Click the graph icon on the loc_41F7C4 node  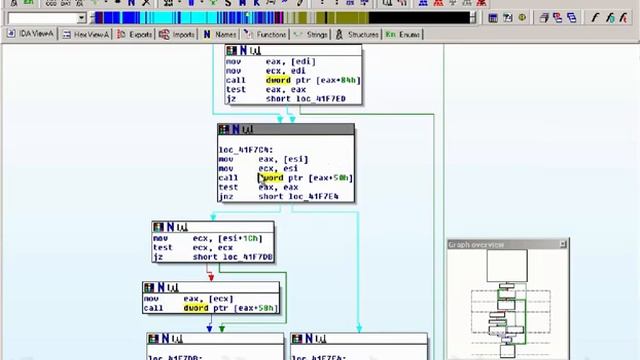click(x=247, y=129)
